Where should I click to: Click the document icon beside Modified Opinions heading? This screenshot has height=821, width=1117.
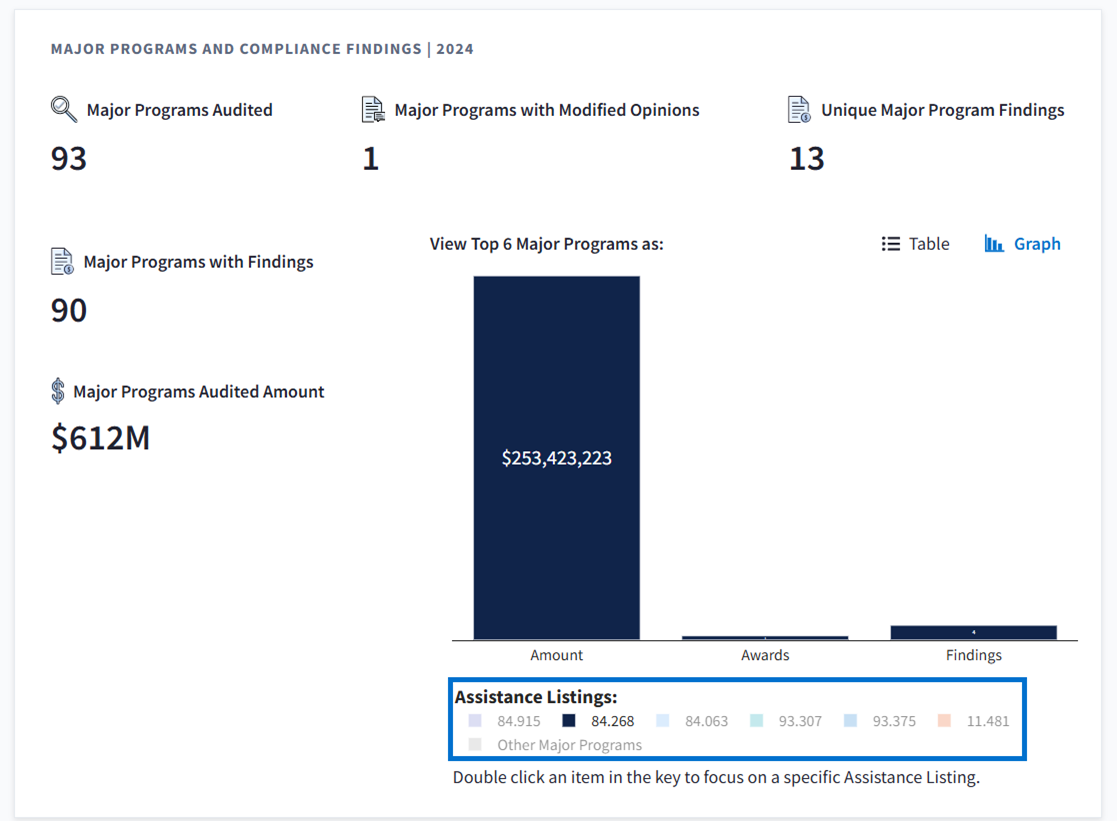[373, 109]
